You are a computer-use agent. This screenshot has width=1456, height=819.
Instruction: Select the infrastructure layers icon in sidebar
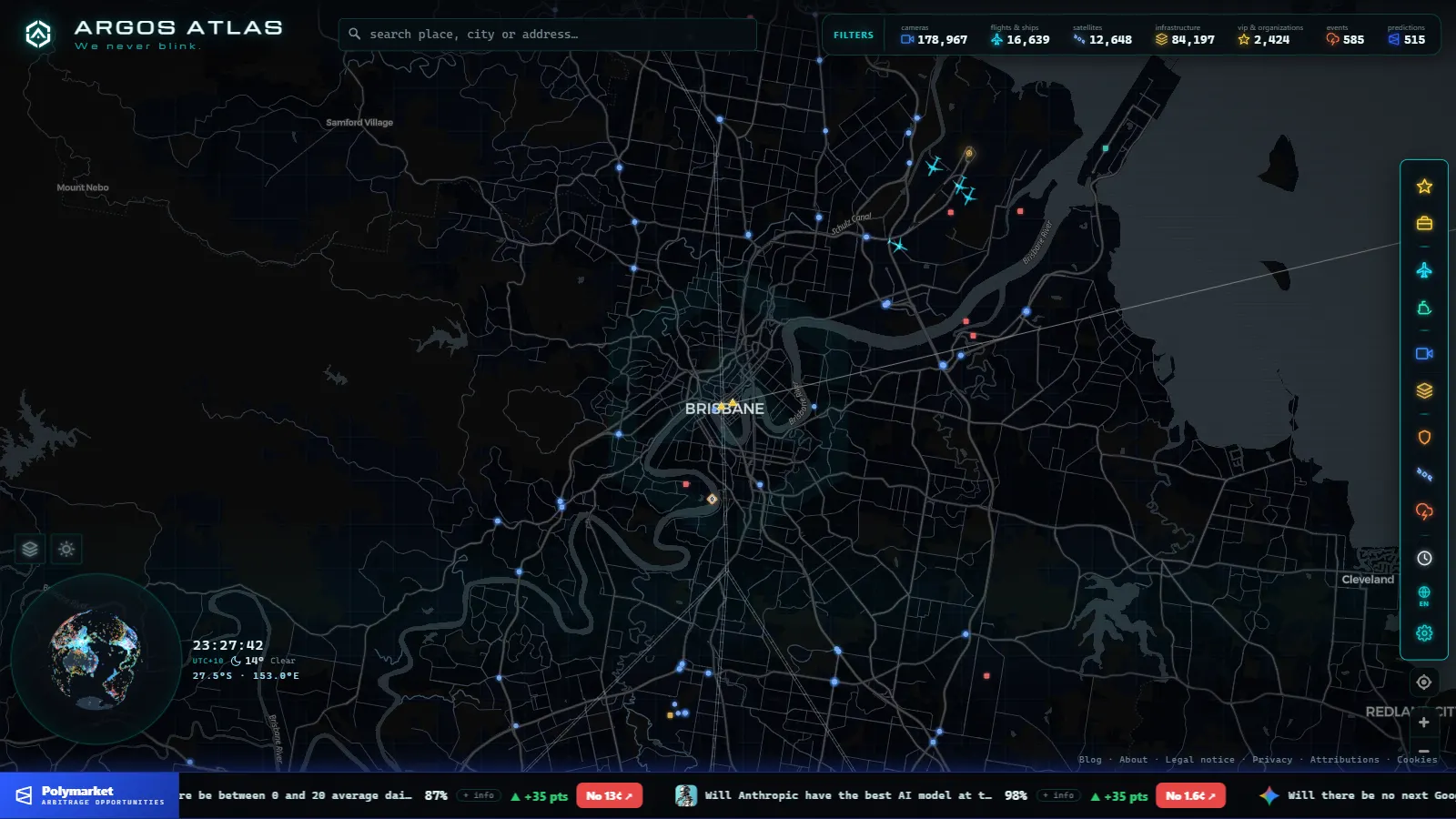pyautogui.click(x=1424, y=390)
